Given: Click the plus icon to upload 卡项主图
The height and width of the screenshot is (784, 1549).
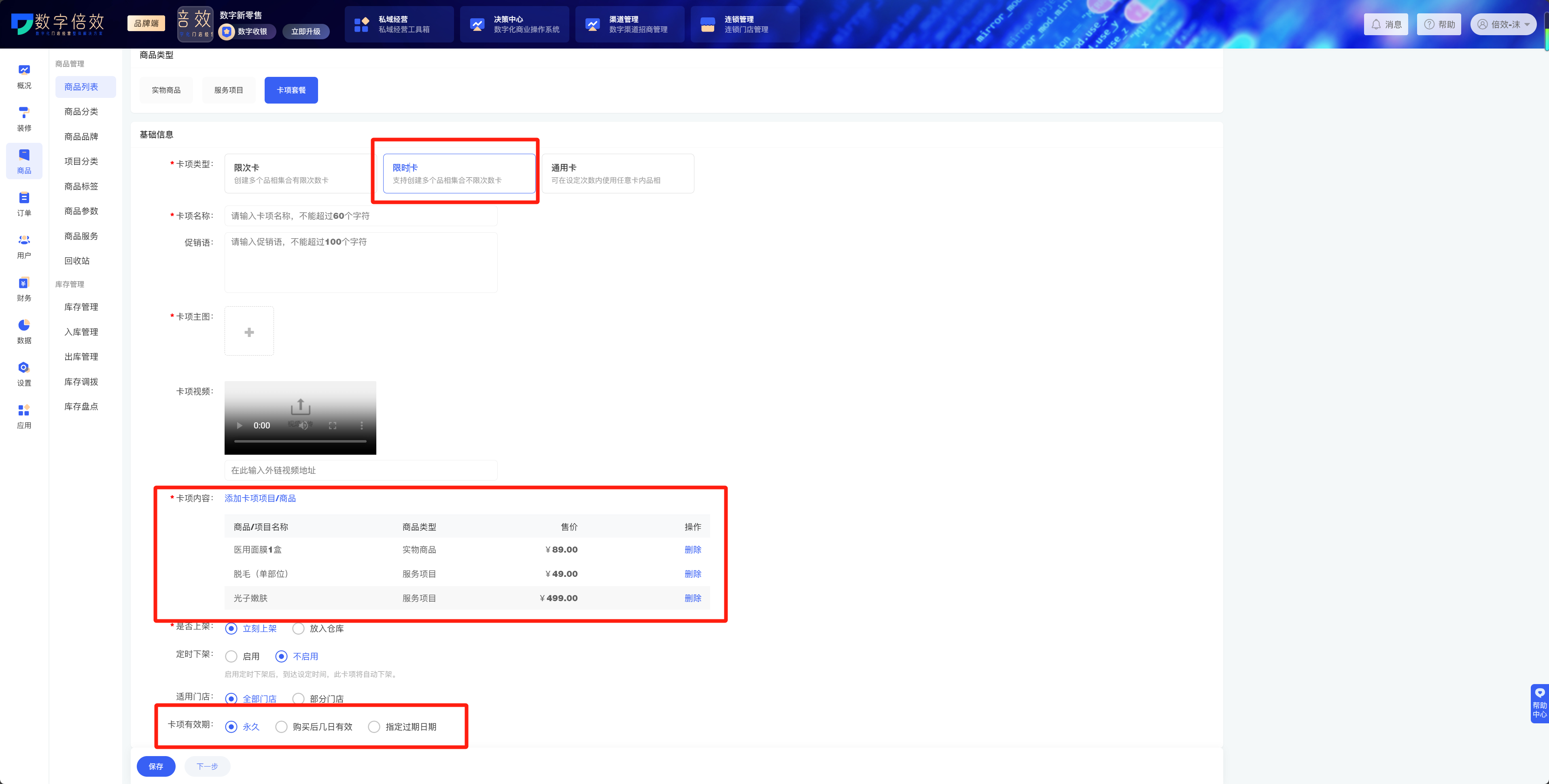Looking at the screenshot, I should point(249,332).
